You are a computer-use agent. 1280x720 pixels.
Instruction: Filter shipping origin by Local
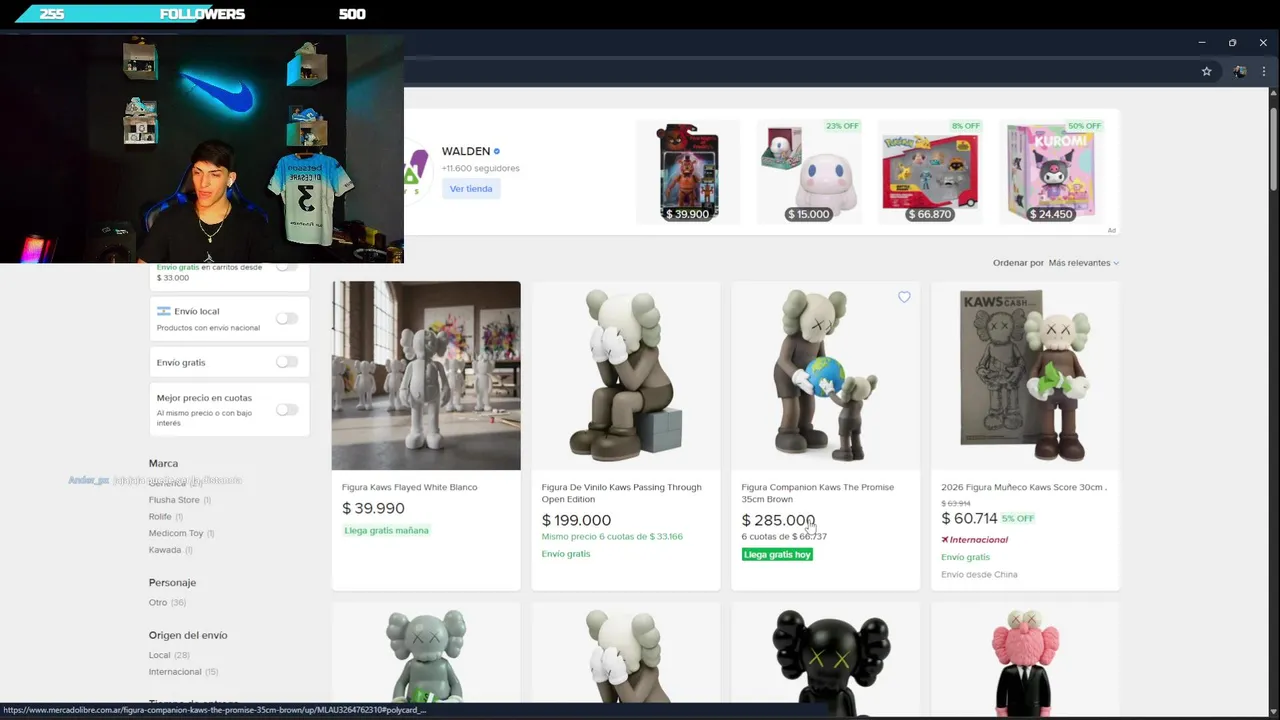(x=169, y=656)
